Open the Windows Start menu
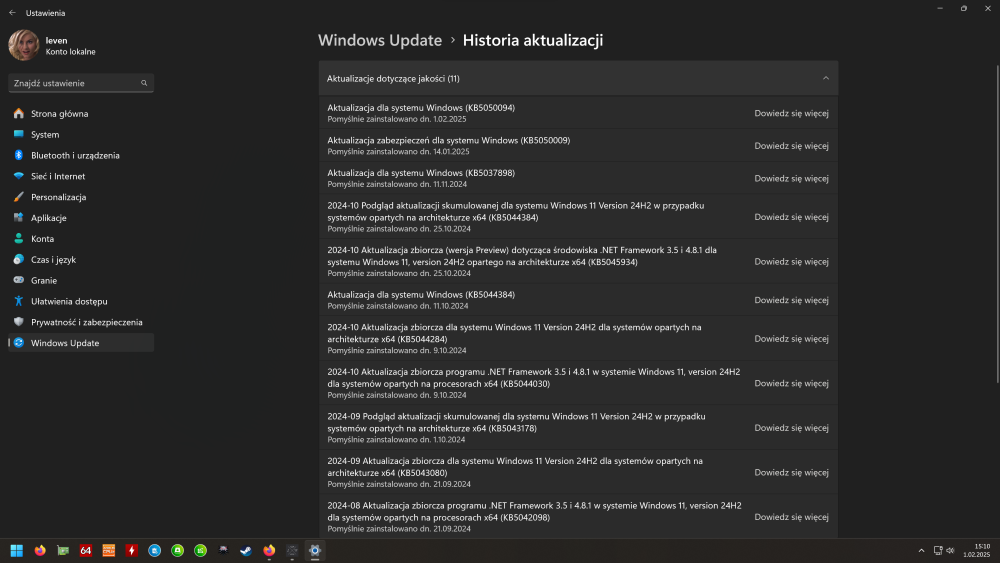 (x=17, y=550)
